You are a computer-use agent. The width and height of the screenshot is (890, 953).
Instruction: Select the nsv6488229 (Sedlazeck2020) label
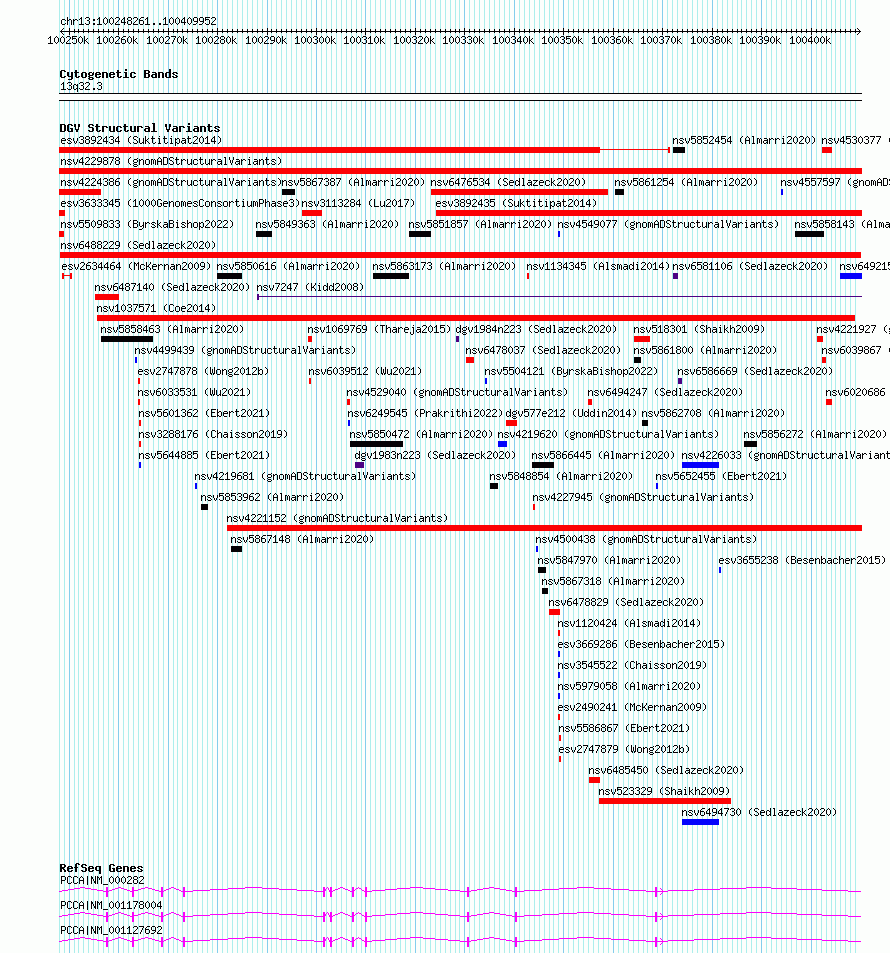[138, 246]
